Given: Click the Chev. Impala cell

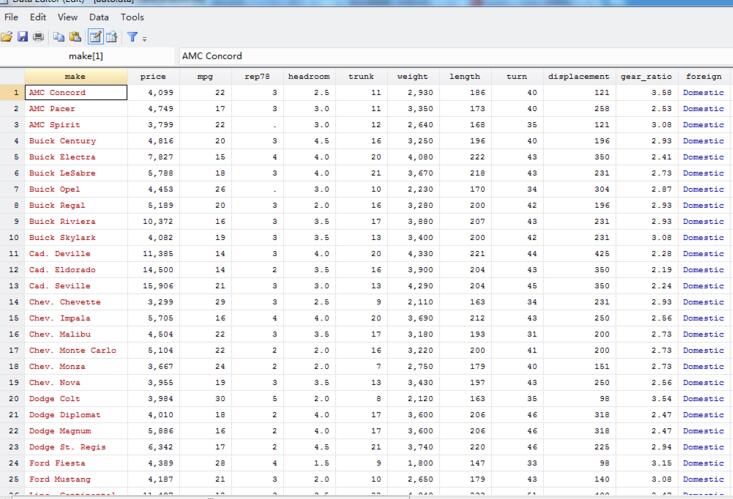Looking at the screenshot, I should click(76, 318).
